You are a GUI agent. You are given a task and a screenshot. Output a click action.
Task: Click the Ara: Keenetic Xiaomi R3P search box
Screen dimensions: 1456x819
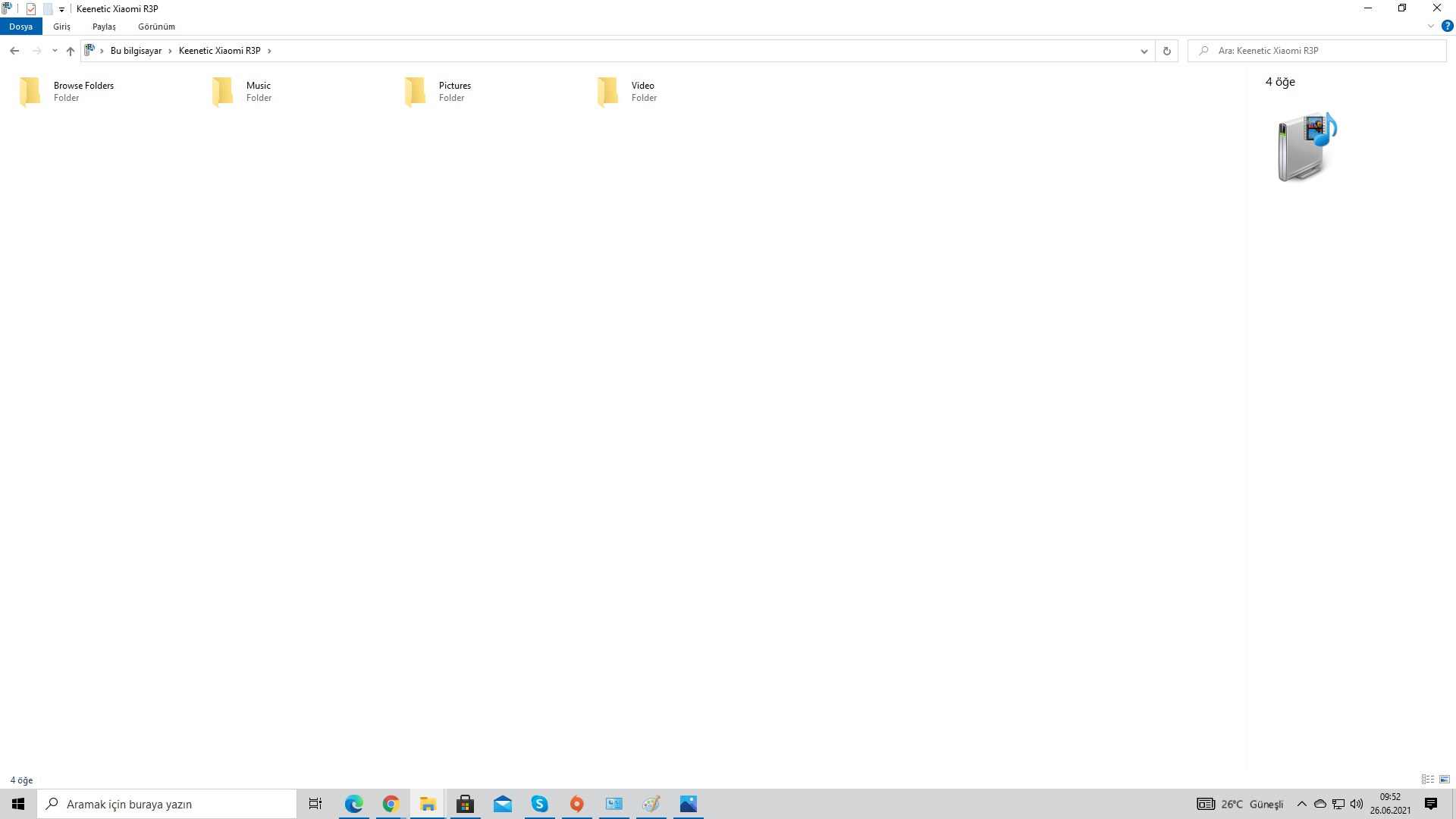(1317, 51)
